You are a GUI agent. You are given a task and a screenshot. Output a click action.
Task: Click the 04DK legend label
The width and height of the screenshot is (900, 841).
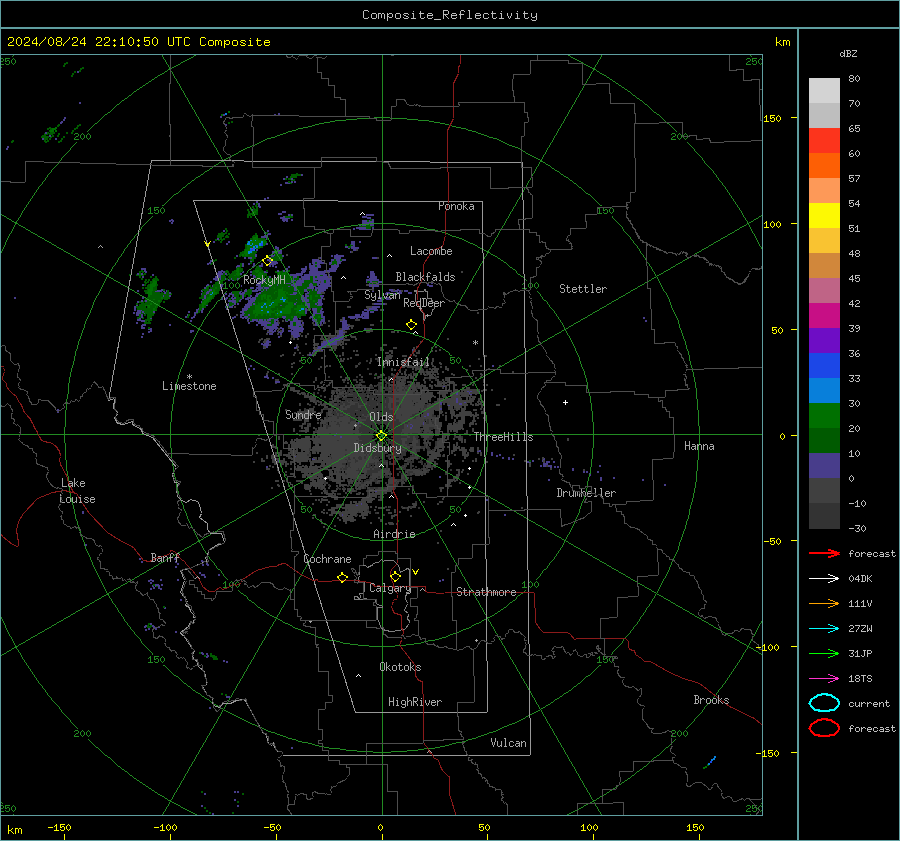tap(860, 579)
